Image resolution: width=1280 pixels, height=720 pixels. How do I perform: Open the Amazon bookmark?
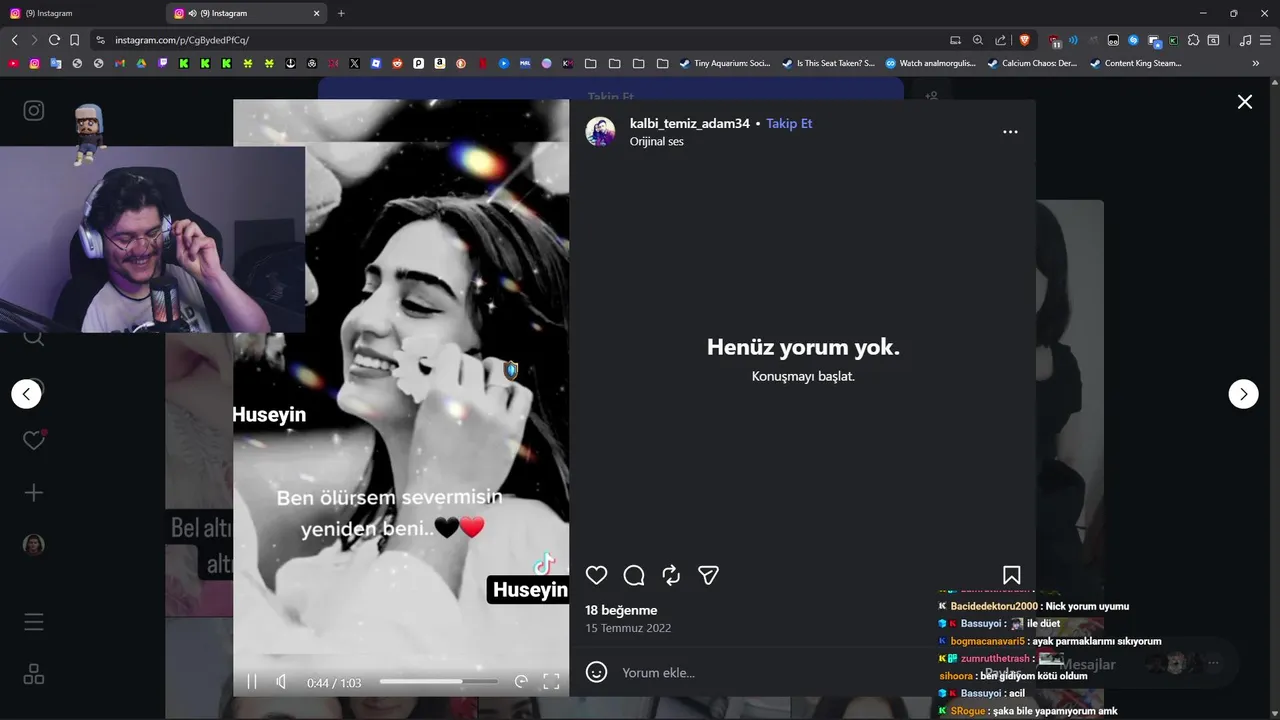(x=440, y=63)
